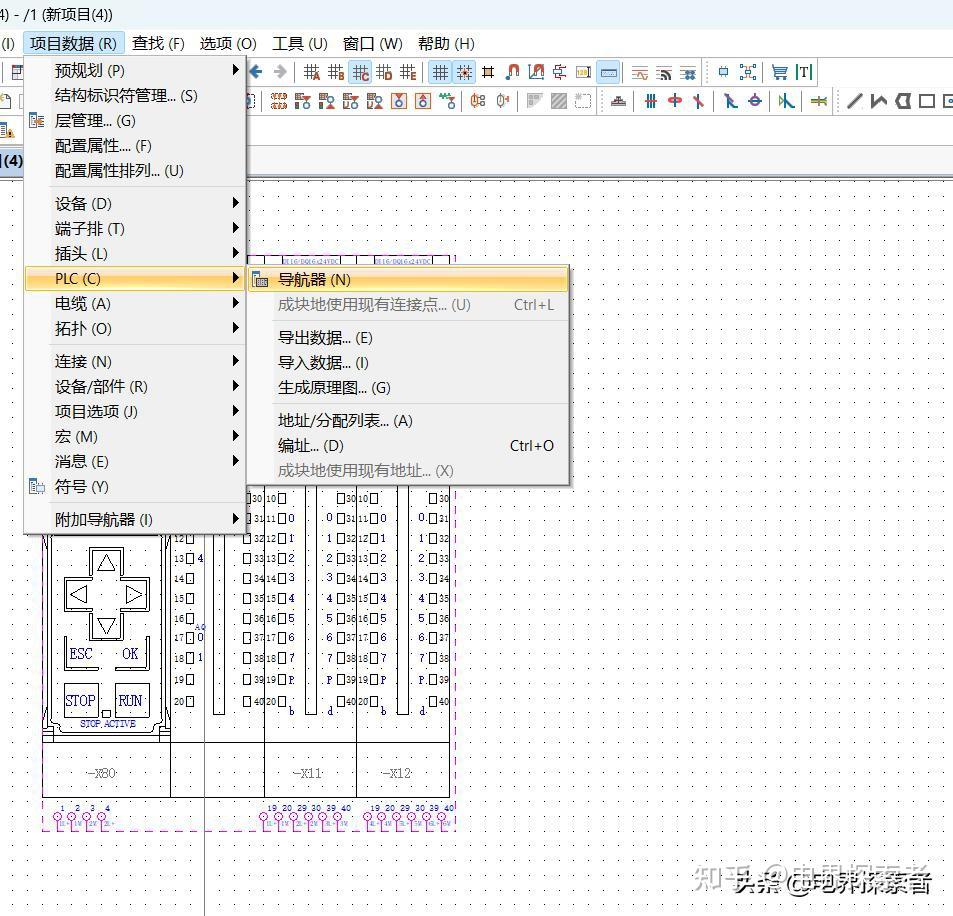Click the [T] text tool icon
The width and height of the screenshot is (953, 916).
coord(803,70)
